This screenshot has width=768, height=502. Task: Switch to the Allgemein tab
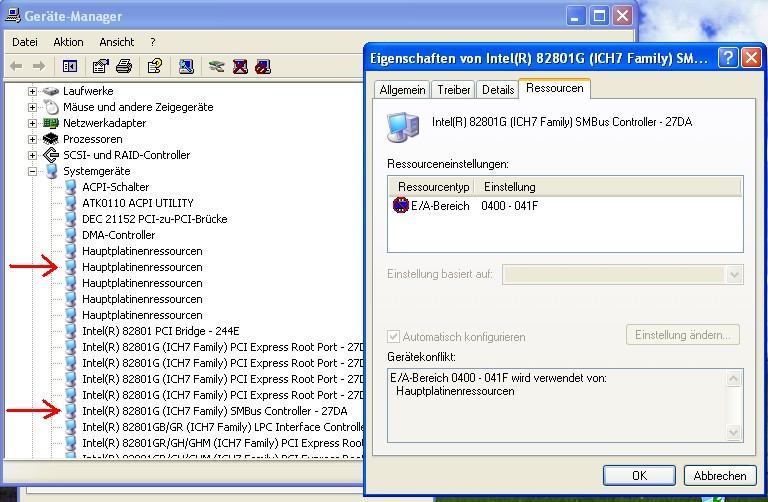402,90
